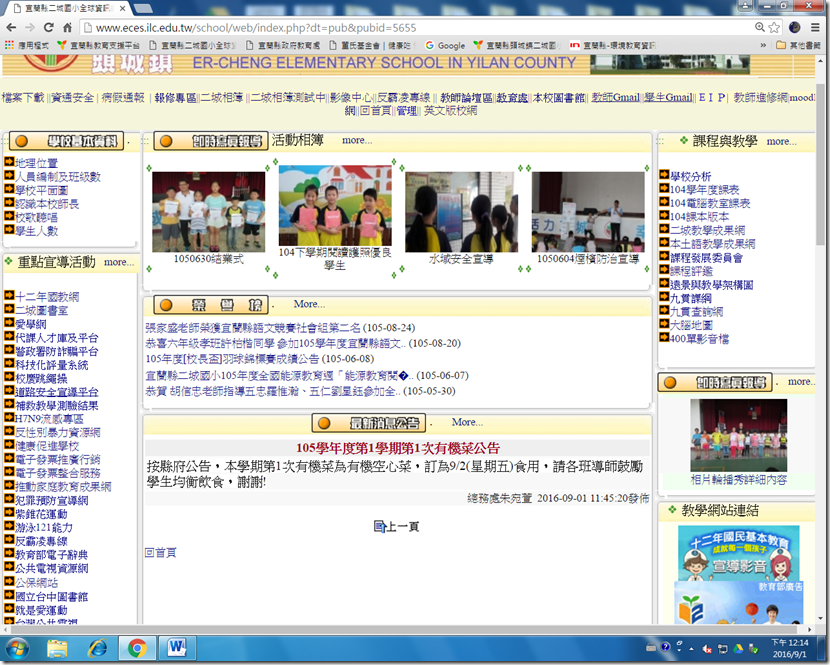Click the document icon beside 上一頁
Viewport: 830px width, 665px height.
tap(380, 526)
